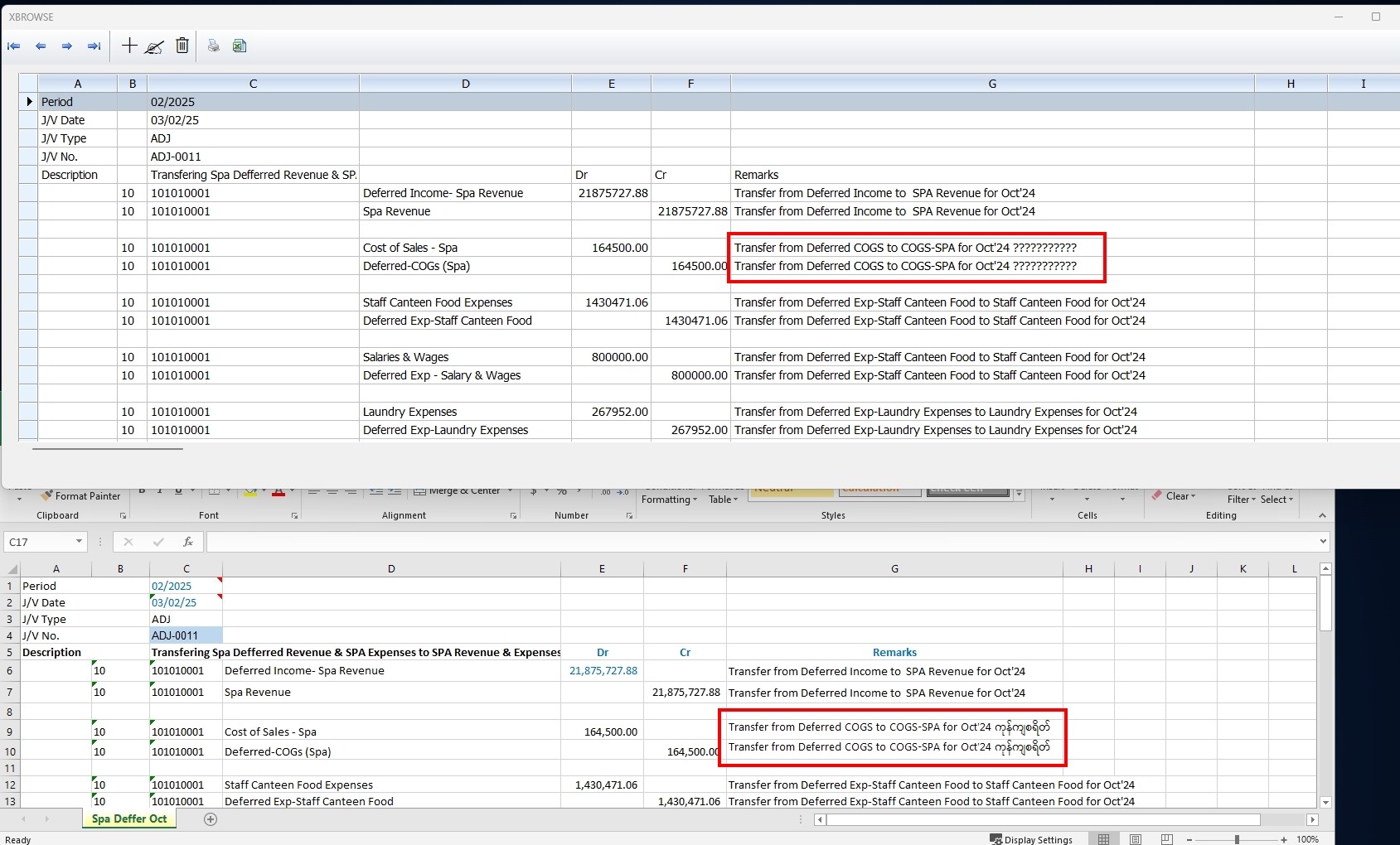Expand the formula bar
This screenshot has height=845, width=1400.
coord(1322,542)
